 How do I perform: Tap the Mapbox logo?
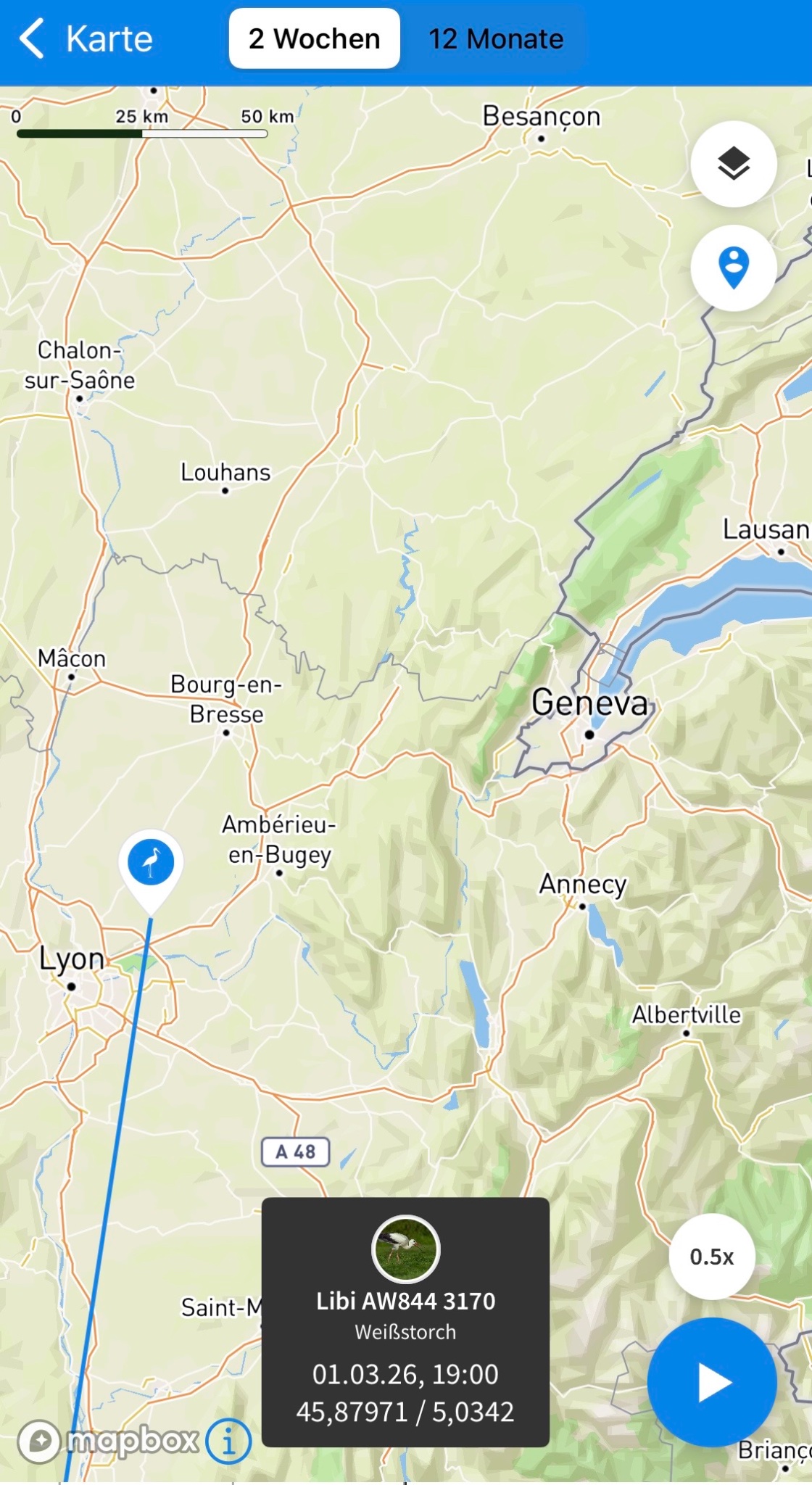108,1441
